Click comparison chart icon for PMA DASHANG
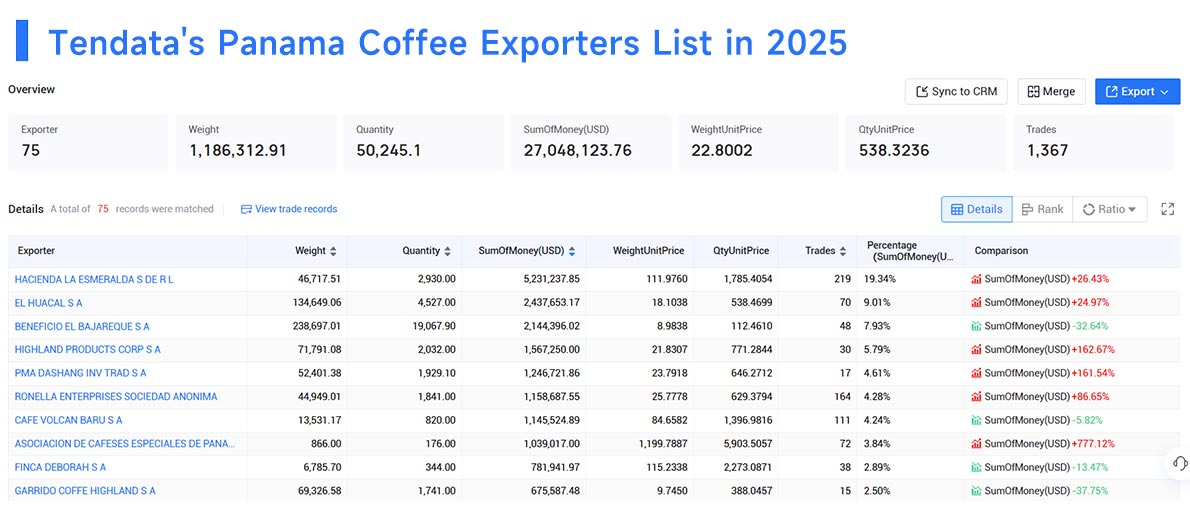1190x510 pixels. click(977, 373)
